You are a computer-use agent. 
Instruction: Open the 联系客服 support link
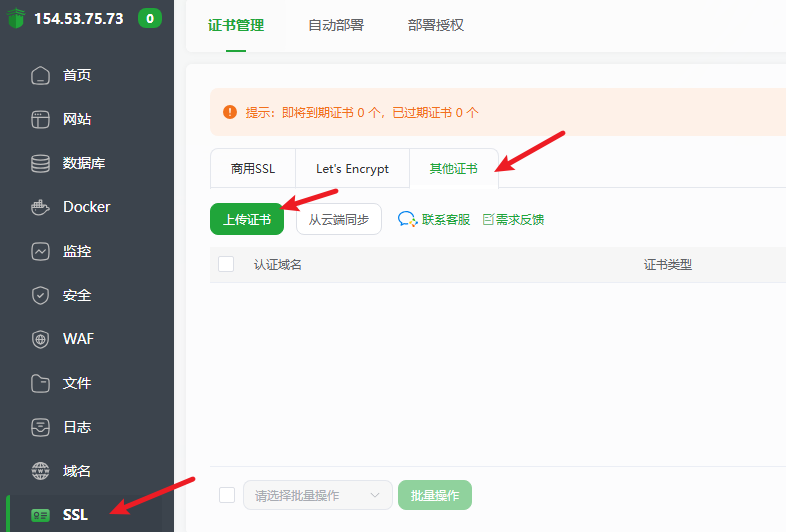coord(434,219)
